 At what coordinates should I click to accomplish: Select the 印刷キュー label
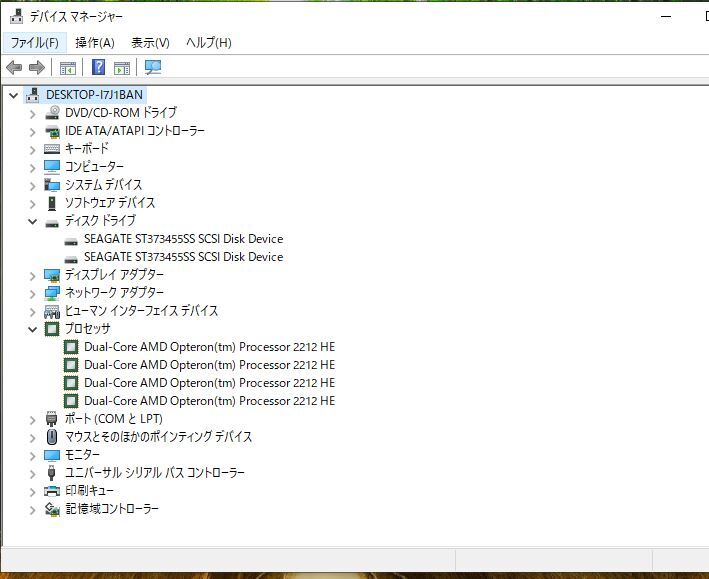[x=89, y=491]
